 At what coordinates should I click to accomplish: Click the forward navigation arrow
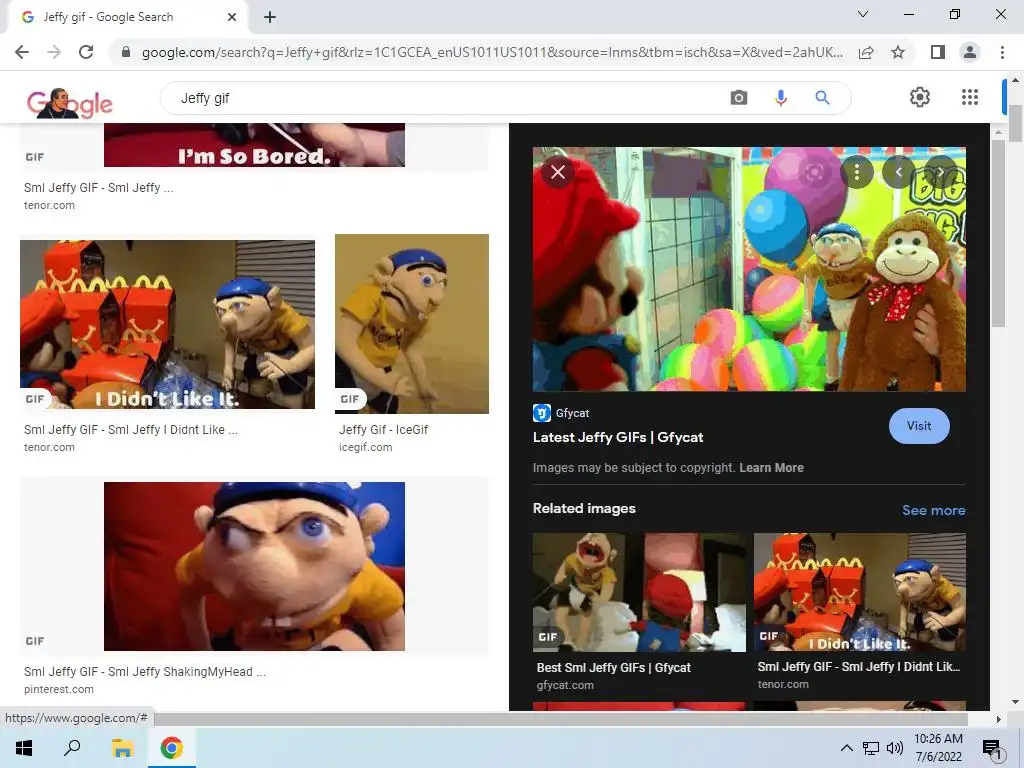[x=54, y=52]
